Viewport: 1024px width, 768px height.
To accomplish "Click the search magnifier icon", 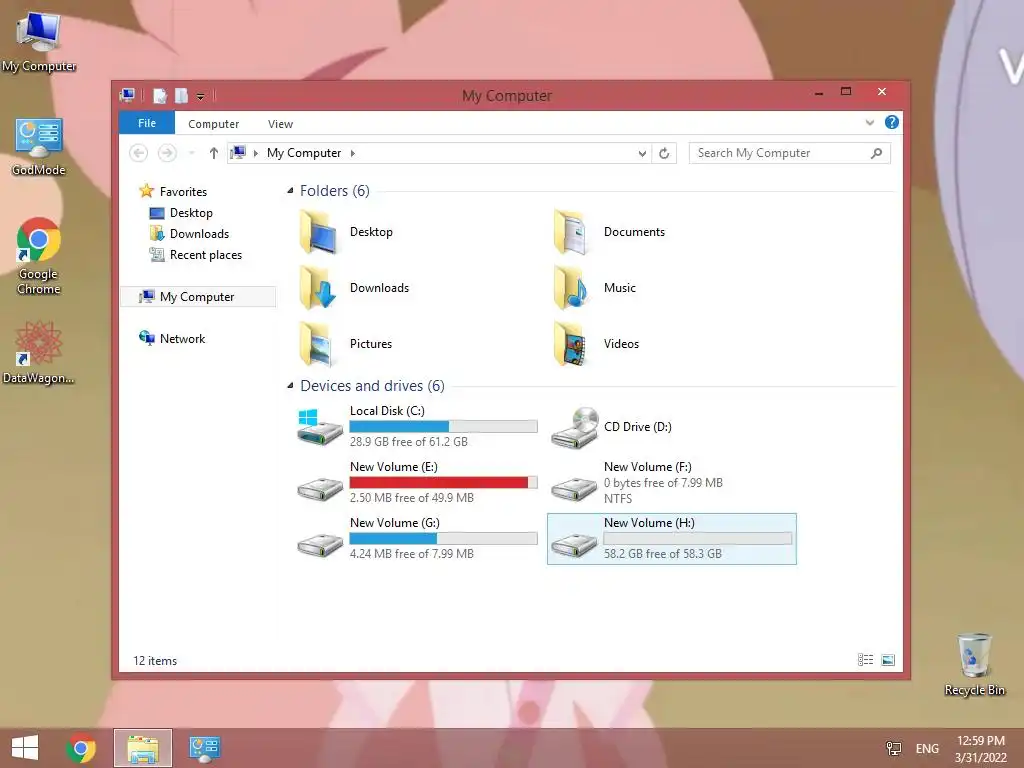I will point(876,153).
